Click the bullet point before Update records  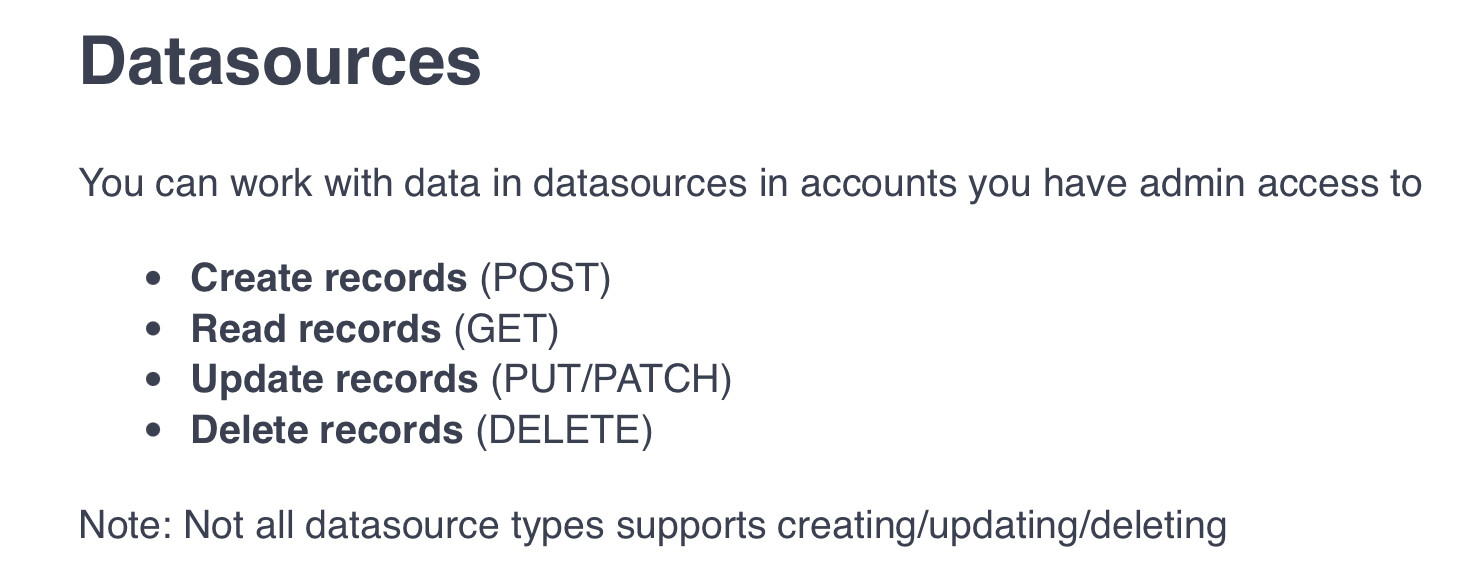click(x=153, y=381)
